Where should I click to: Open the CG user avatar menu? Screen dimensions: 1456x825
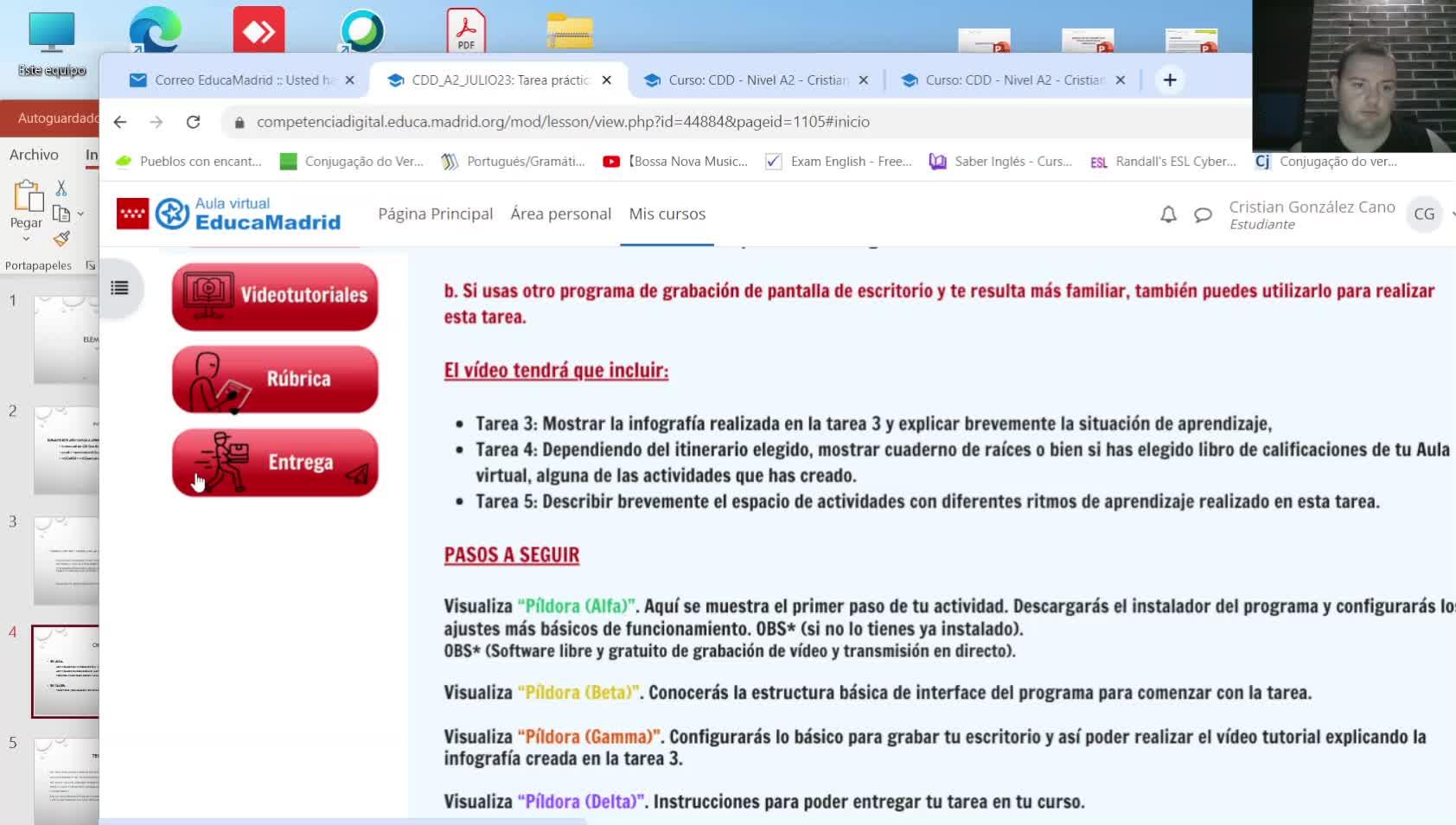click(x=1424, y=214)
